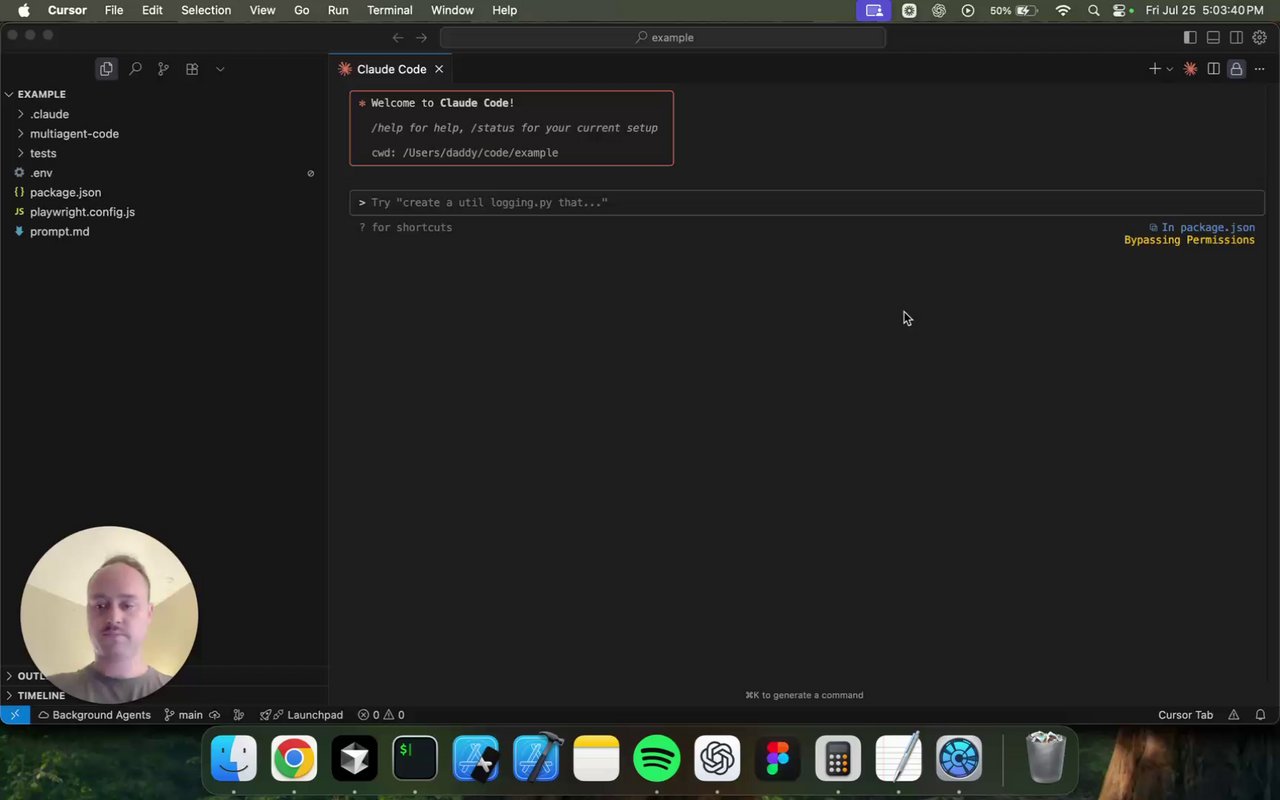Screen dimensions: 1280x800
Task: Click the warning triangle beside Cursor Tab
Action: (x=1234, y=715)
